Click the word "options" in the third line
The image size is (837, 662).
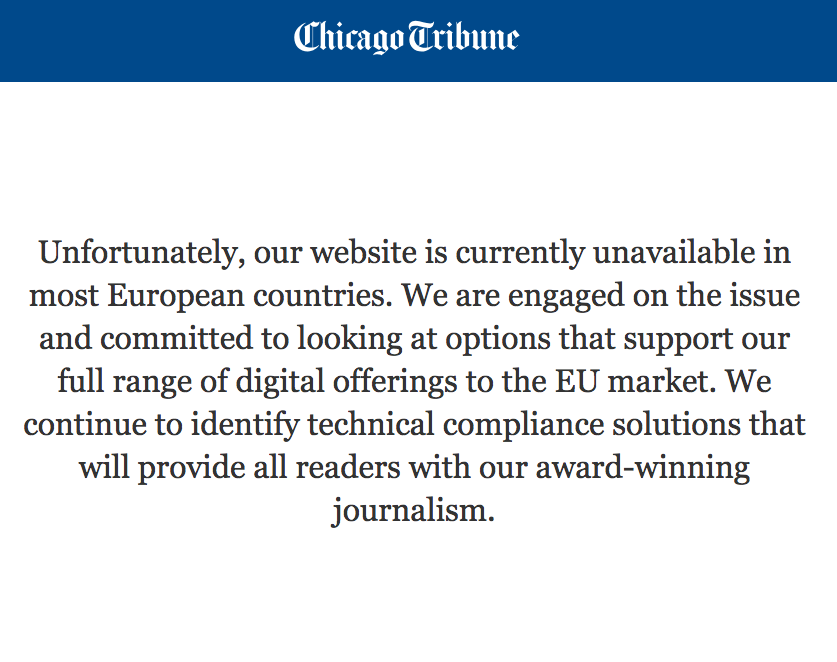click(498, 340)
